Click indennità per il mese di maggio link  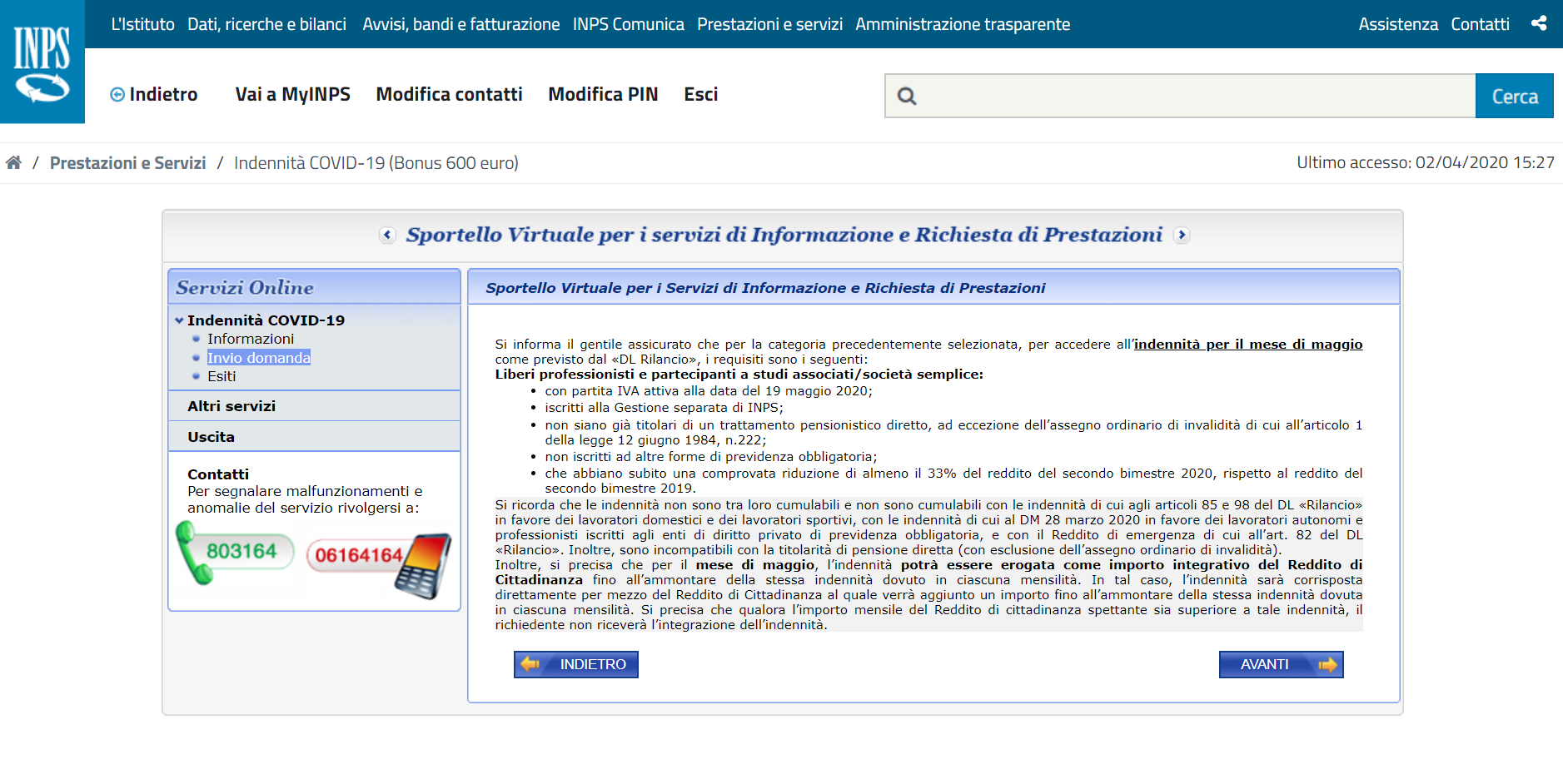coord(1248,345)
